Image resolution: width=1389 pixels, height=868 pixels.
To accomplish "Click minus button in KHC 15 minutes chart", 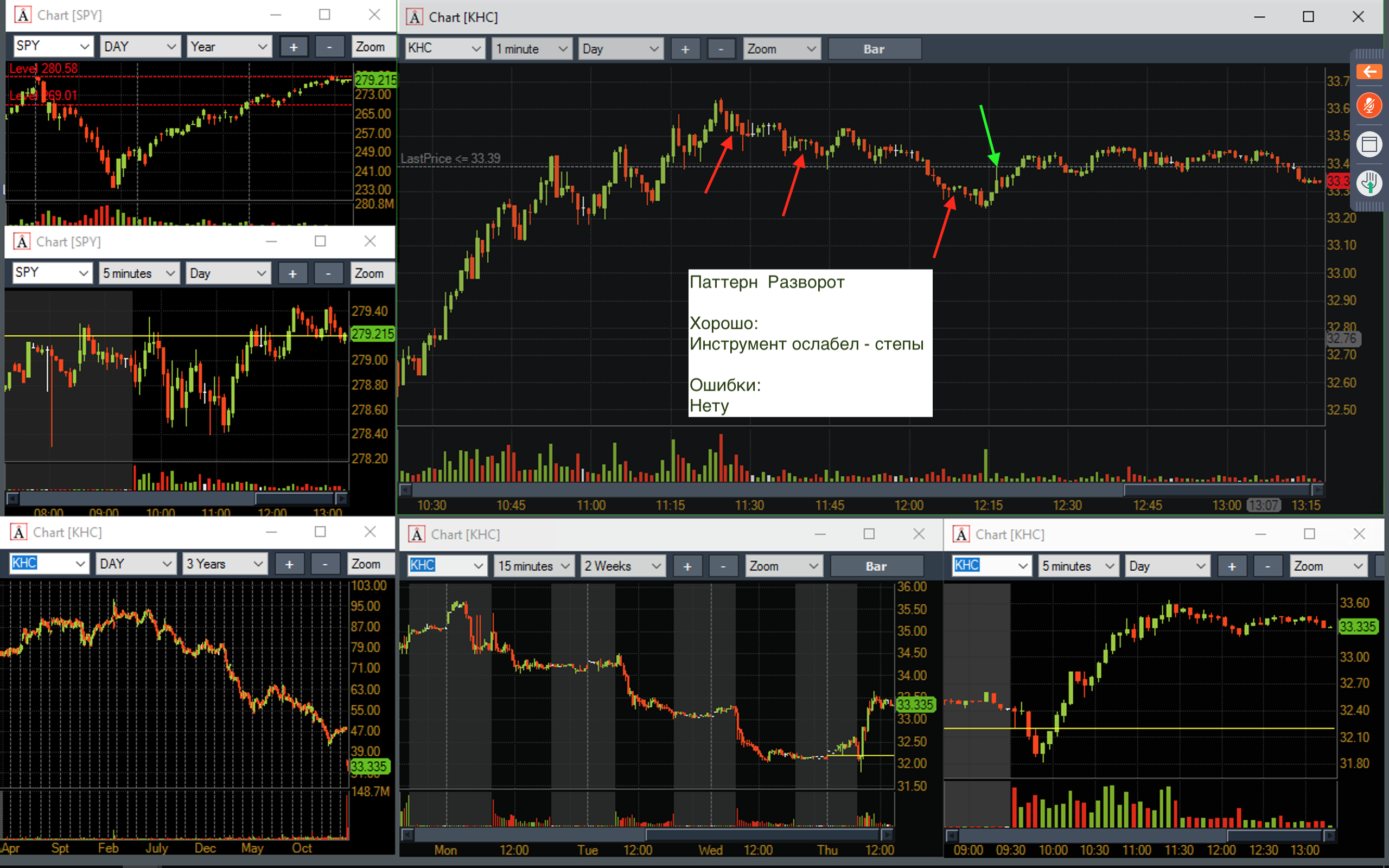I will [723, 566].
